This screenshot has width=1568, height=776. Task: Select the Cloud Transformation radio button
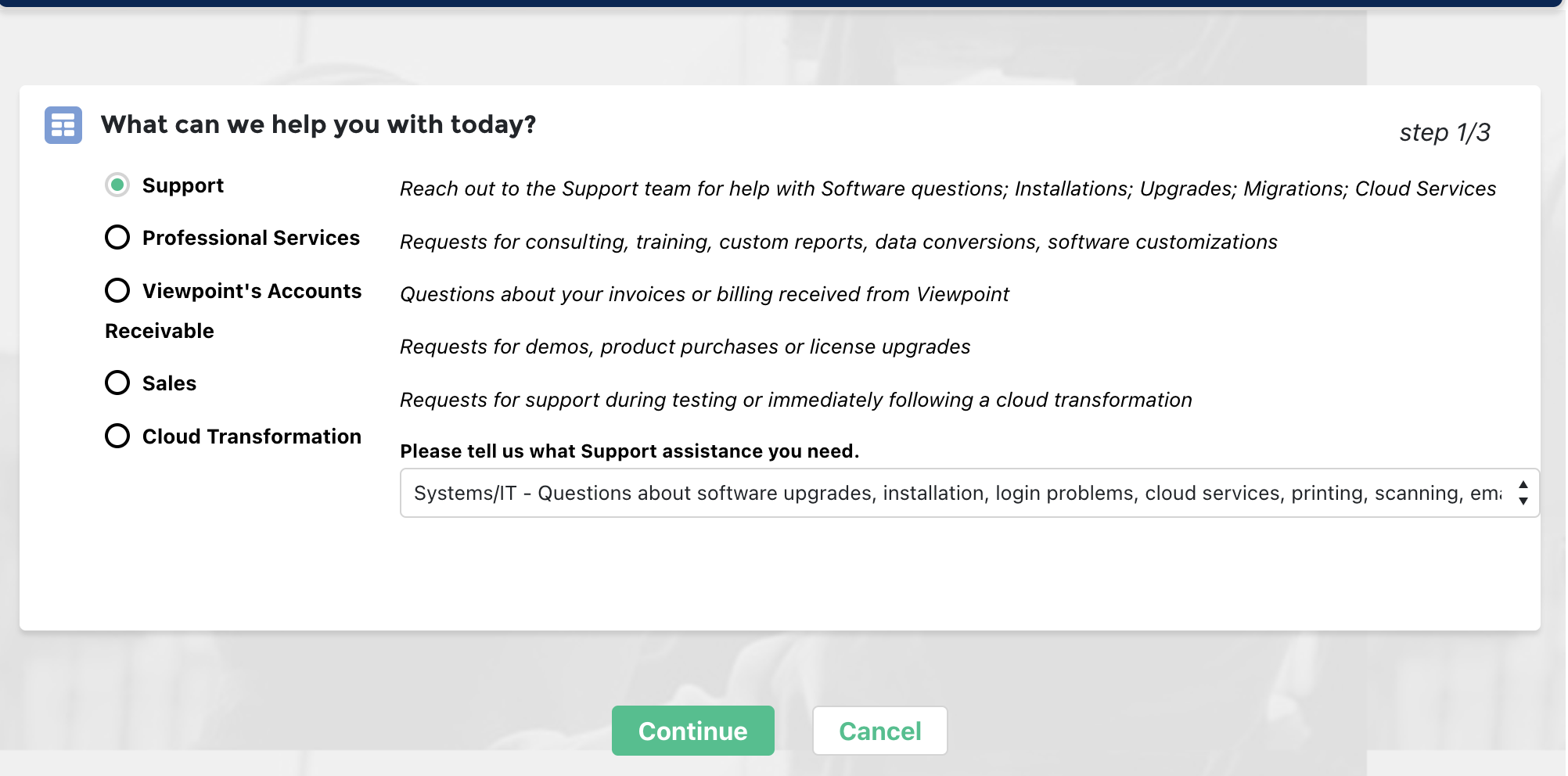coord(117,436)
